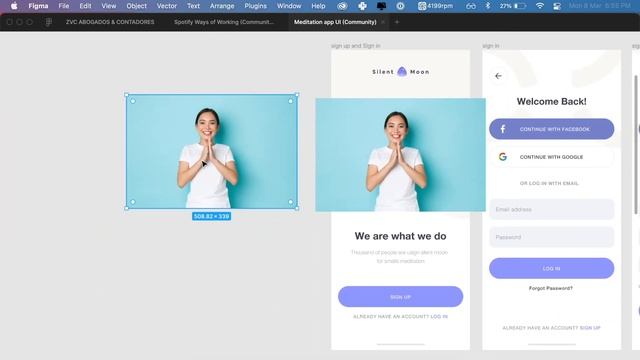
Task: Select the woman photo inside sign up frame
Action: [400, 155]
